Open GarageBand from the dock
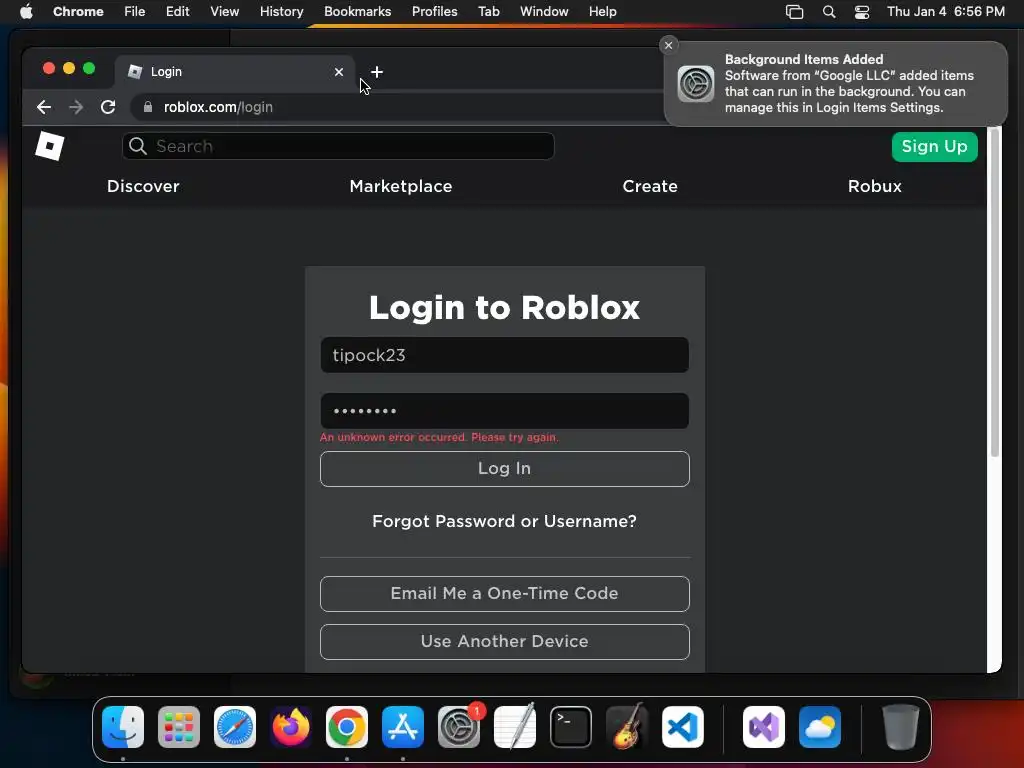 (x=627, y=727)
